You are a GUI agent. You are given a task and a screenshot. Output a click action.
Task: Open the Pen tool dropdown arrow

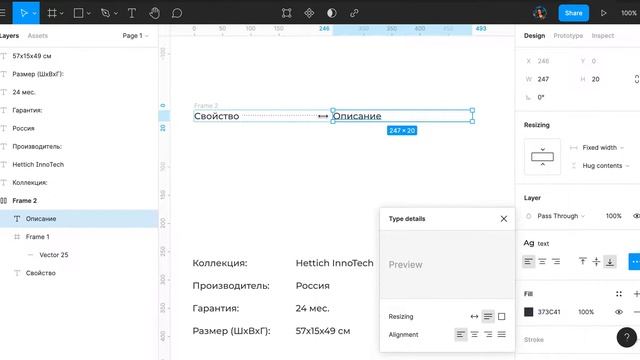(x=116, y=13)
